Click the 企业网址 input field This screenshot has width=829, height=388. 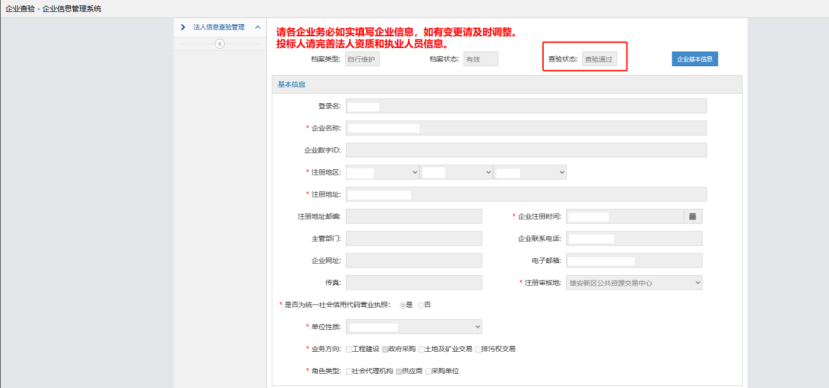tap(414, 261)
